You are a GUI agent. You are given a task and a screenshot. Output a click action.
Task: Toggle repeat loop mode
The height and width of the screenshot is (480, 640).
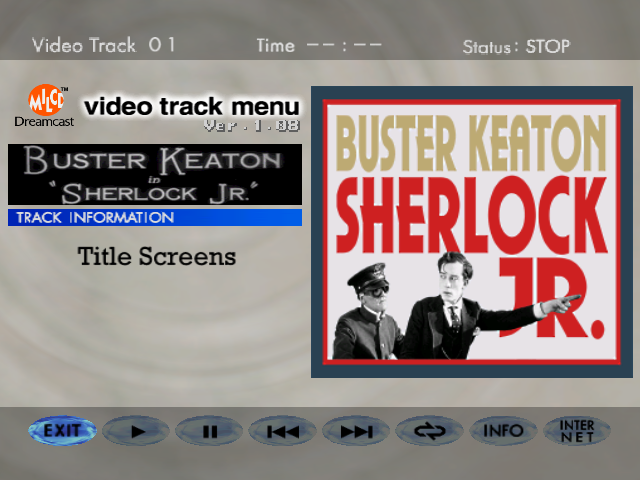430,431
